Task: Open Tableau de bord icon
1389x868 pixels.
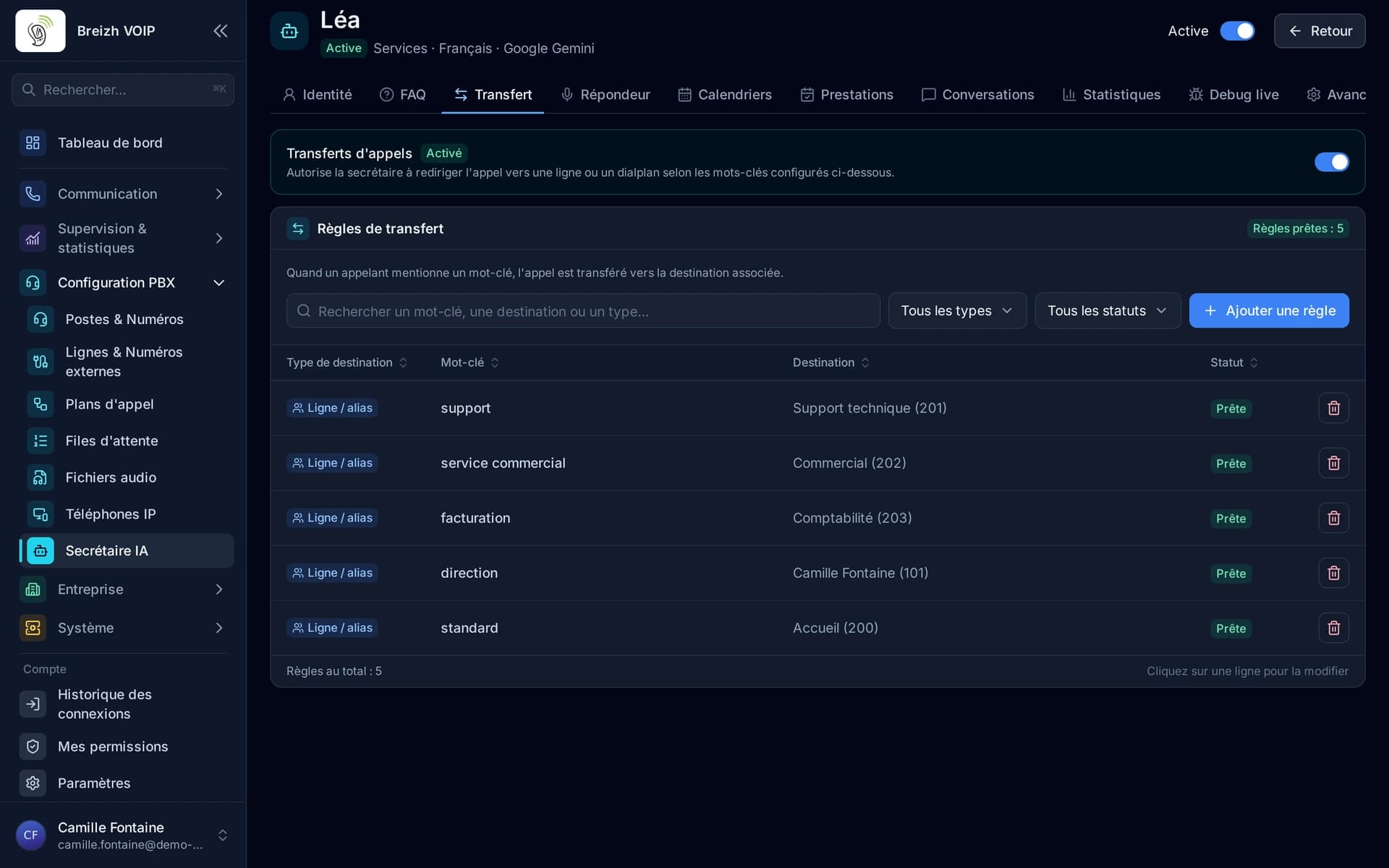Action: 33,142
